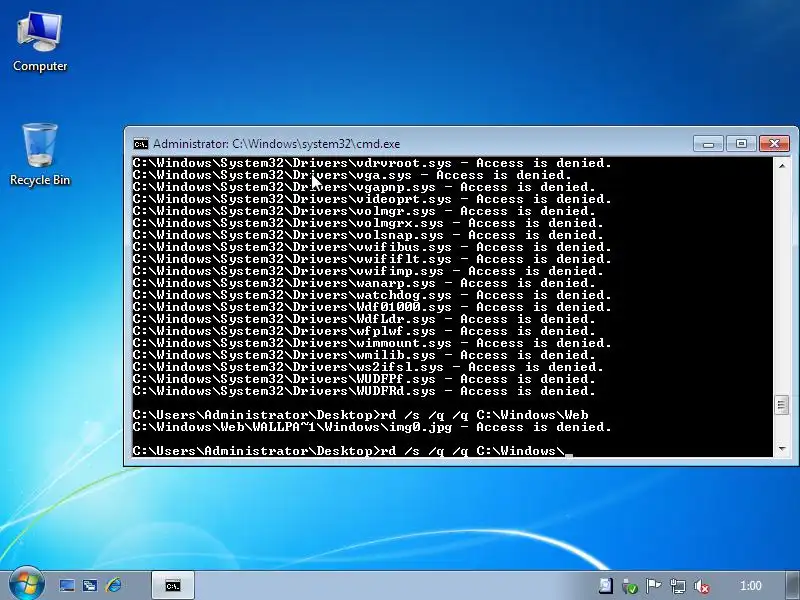Click the line with vgapnp.sys
The height and width of the screenshot is (600, 800).
pyautogui.click(x=364, y=187)
